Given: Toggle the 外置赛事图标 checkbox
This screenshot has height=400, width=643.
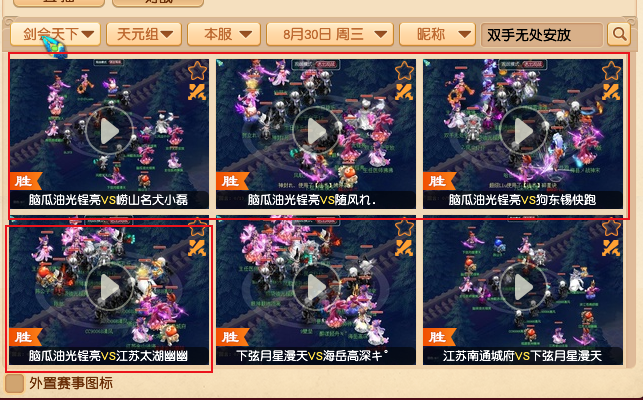Looking at the screenshot, I should [x=15, y=383].
